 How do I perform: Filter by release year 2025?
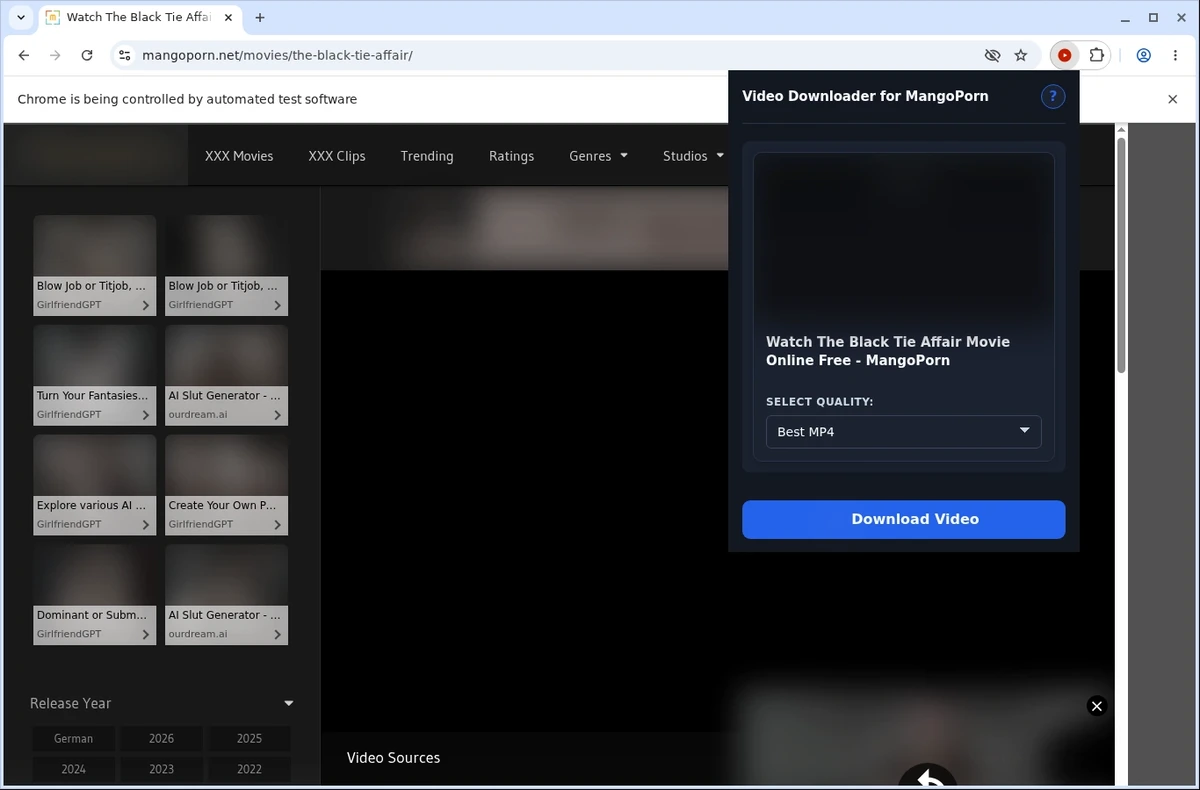(249, 738)
